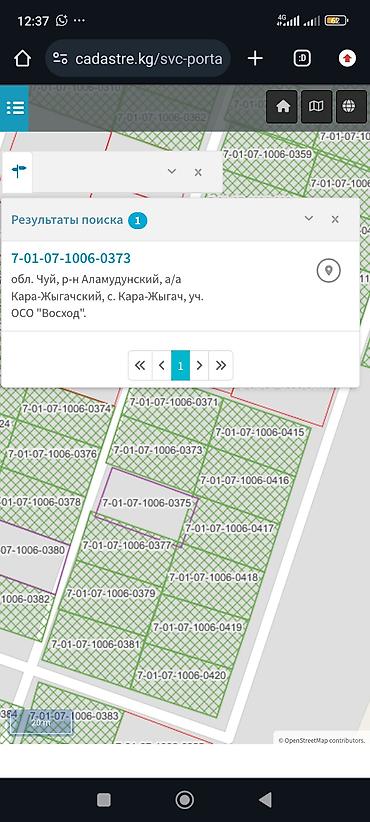
Task: Open a new browser tab
Action: [255, 59]
